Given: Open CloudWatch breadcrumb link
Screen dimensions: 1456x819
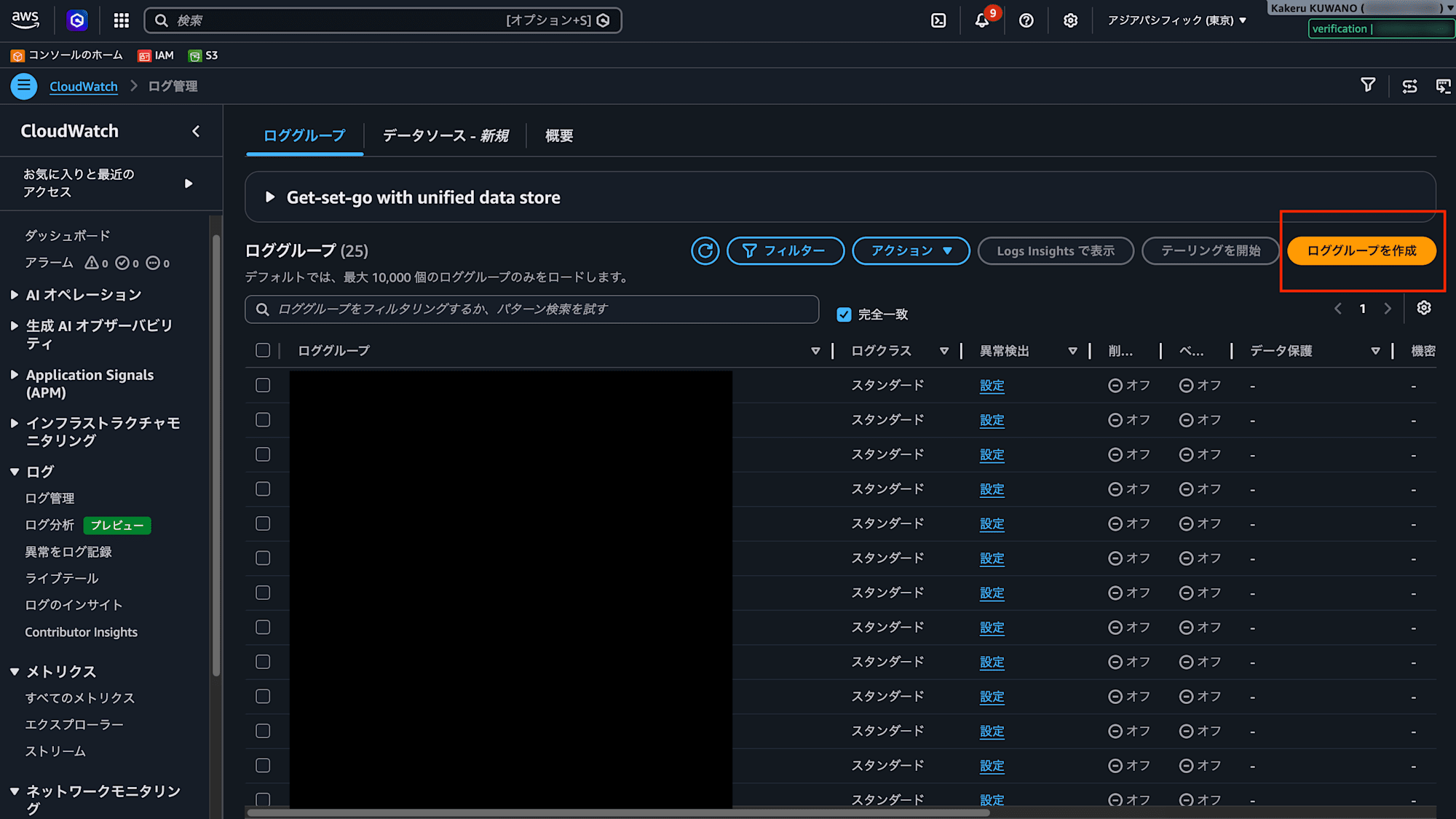Looking at the screenshot, I should click(x=84, y=86).
